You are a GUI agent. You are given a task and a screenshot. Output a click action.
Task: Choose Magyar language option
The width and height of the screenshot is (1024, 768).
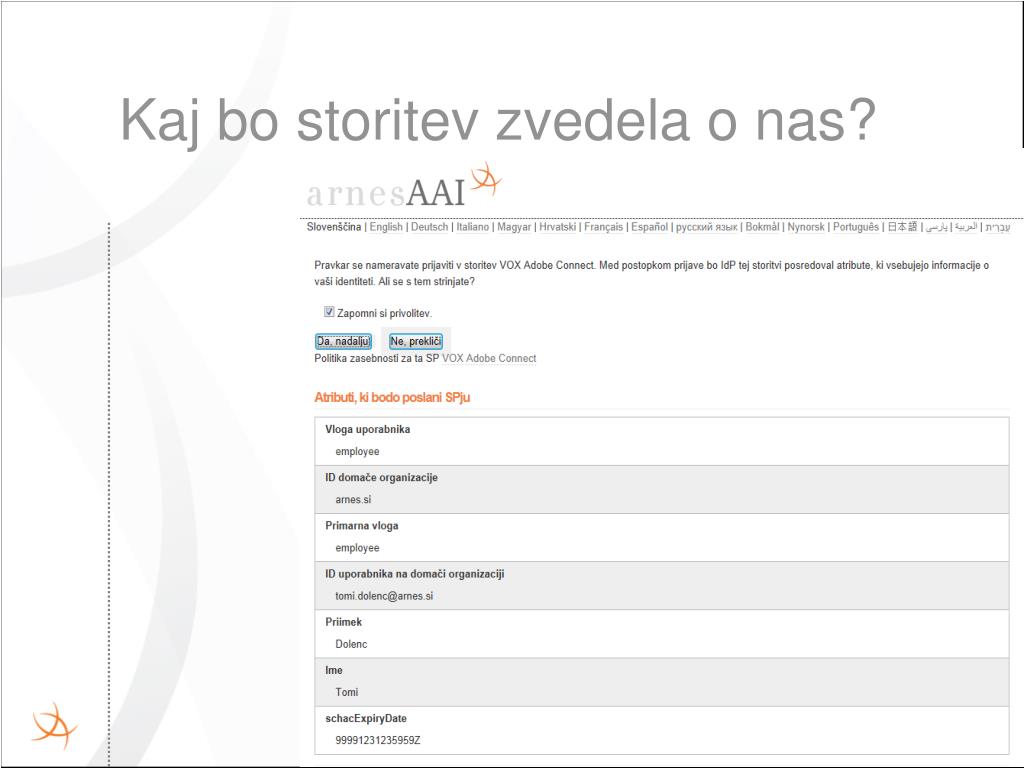(514, 227)
